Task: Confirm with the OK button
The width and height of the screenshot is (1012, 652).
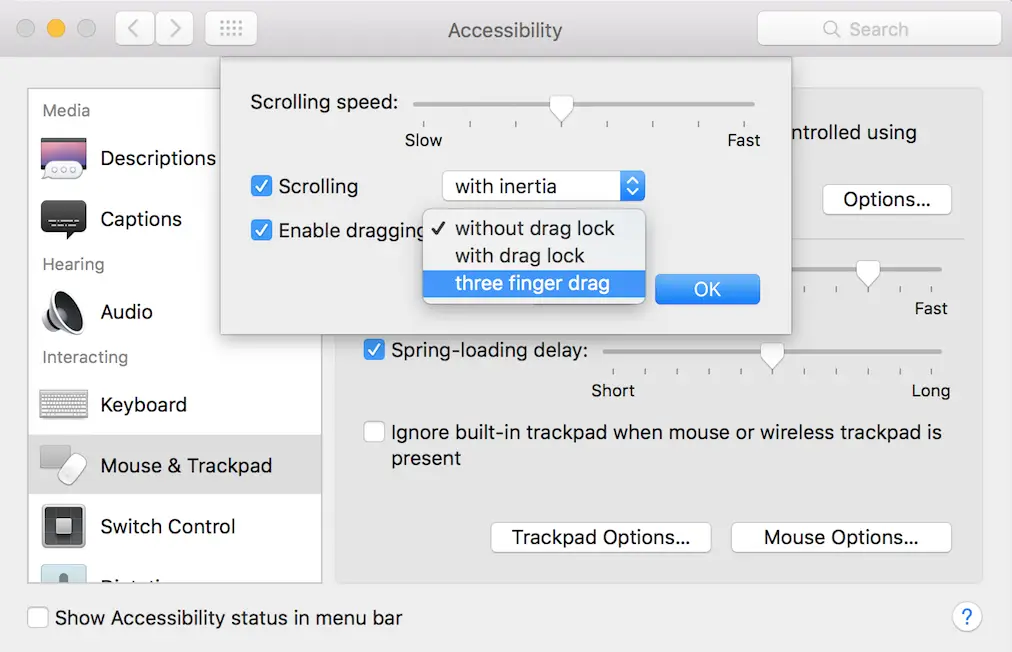Action: coord(707,289)
